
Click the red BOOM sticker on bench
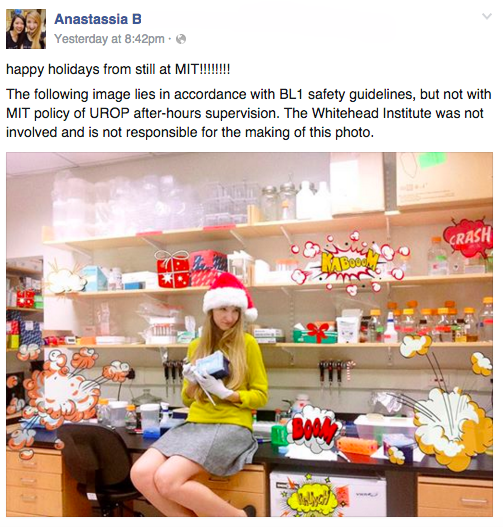[x=314, y=430]
